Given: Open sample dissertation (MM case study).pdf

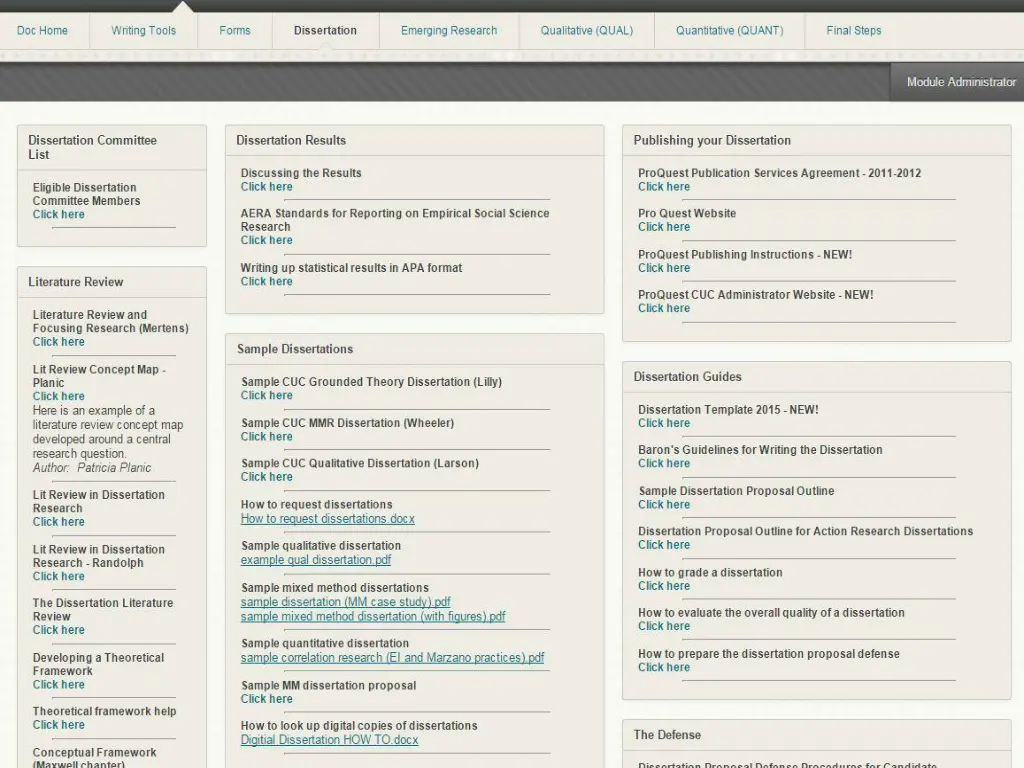Looking at the screenshot, I should 345,602.
